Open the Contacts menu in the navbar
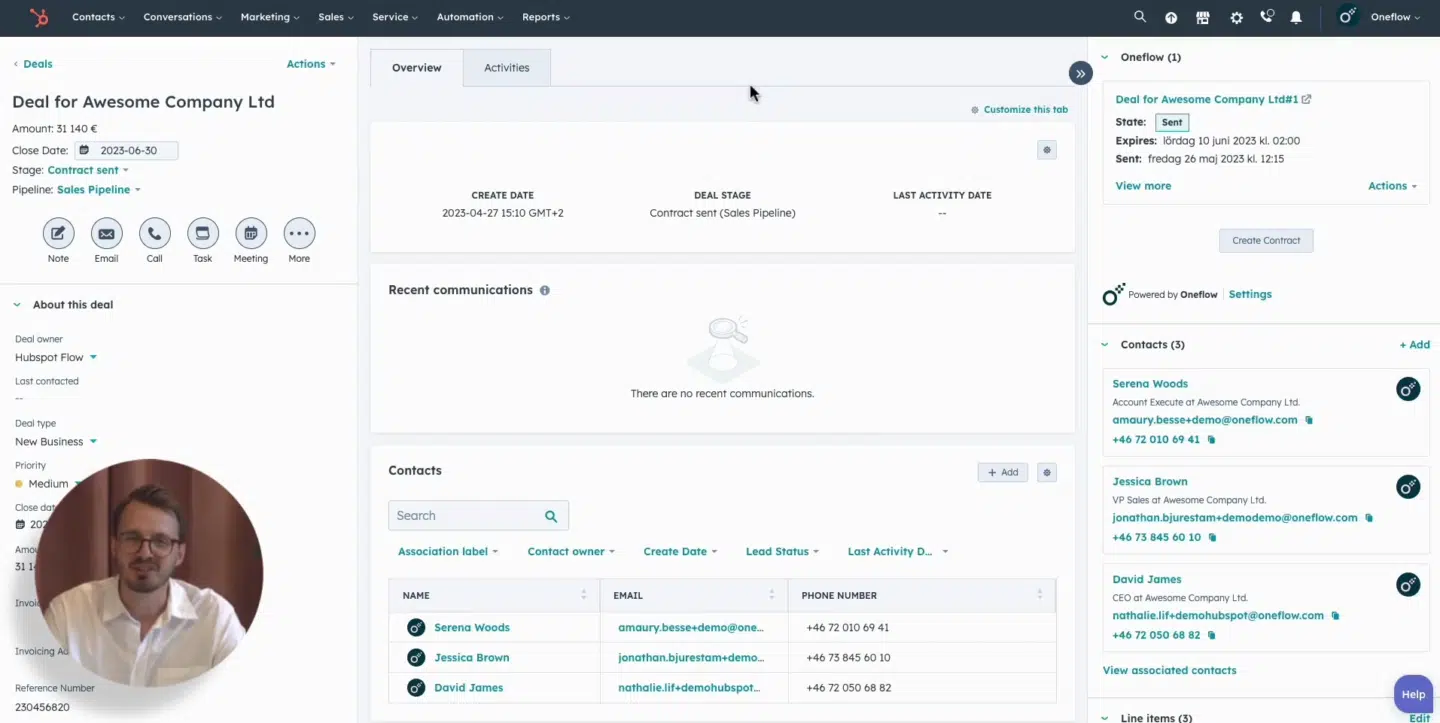The image size is (1440, 723). pyautogui.click(x=98, y=17)
